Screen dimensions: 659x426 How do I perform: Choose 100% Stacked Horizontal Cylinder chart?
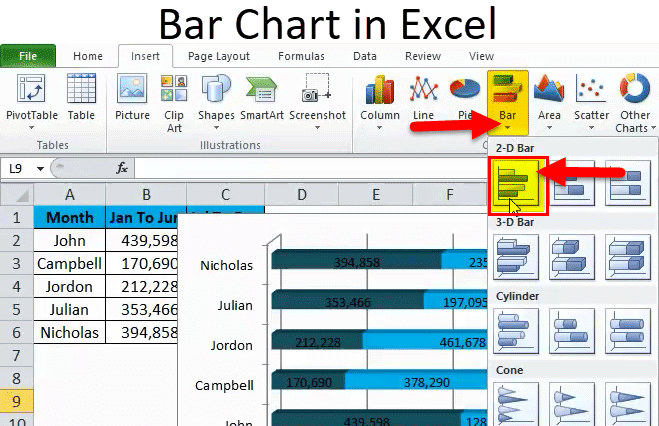pyautogui.click(x=627, y=331)
